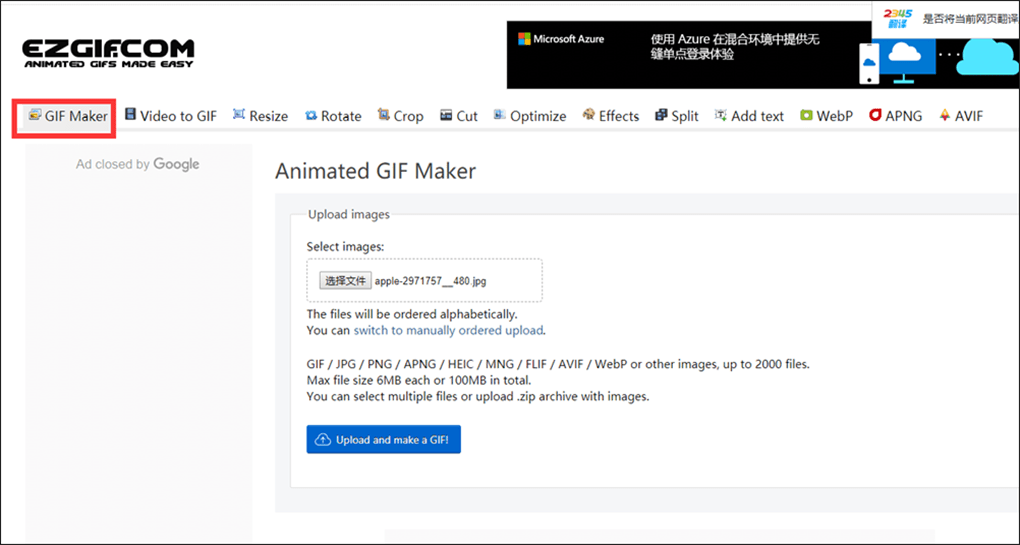This screenshot has height=545, width=1020.
Task: Select the Rotate tool icon
Action: tap(311, 116)
